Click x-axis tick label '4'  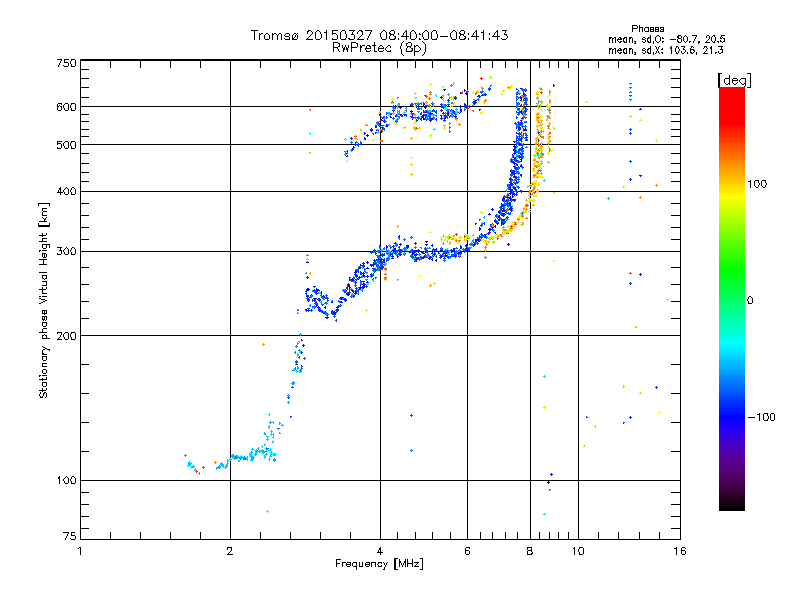click(380, 551)
